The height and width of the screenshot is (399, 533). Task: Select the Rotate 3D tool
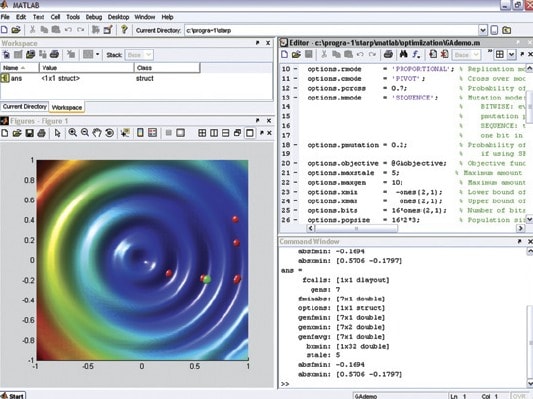click(x=109, y=133)
